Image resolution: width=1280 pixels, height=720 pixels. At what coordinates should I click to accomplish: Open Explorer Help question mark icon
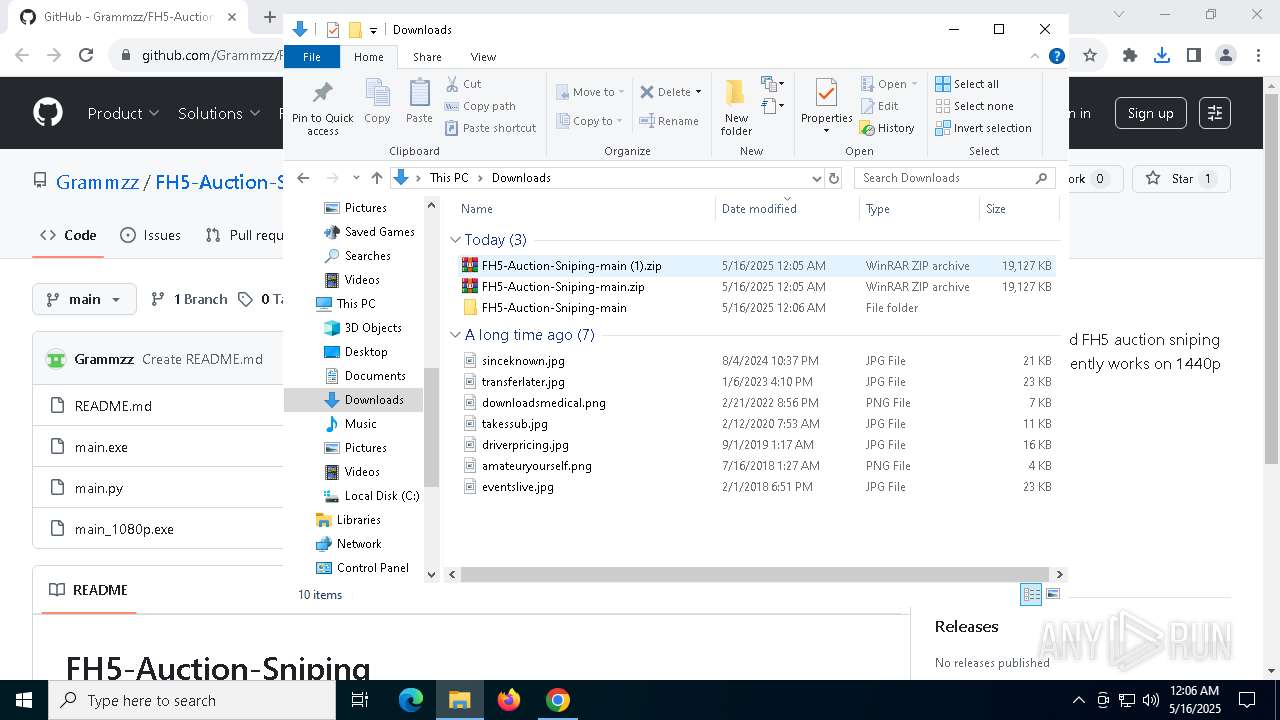coord(1056,57)
